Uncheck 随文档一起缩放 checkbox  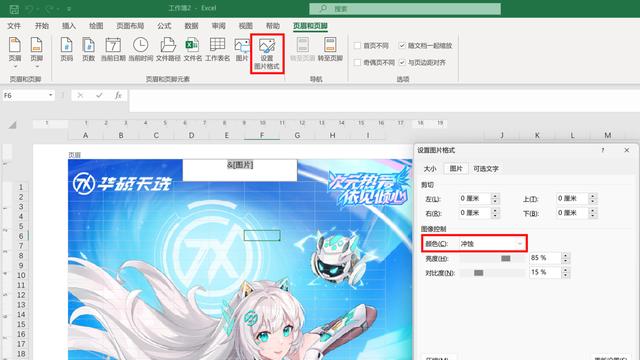402,46
